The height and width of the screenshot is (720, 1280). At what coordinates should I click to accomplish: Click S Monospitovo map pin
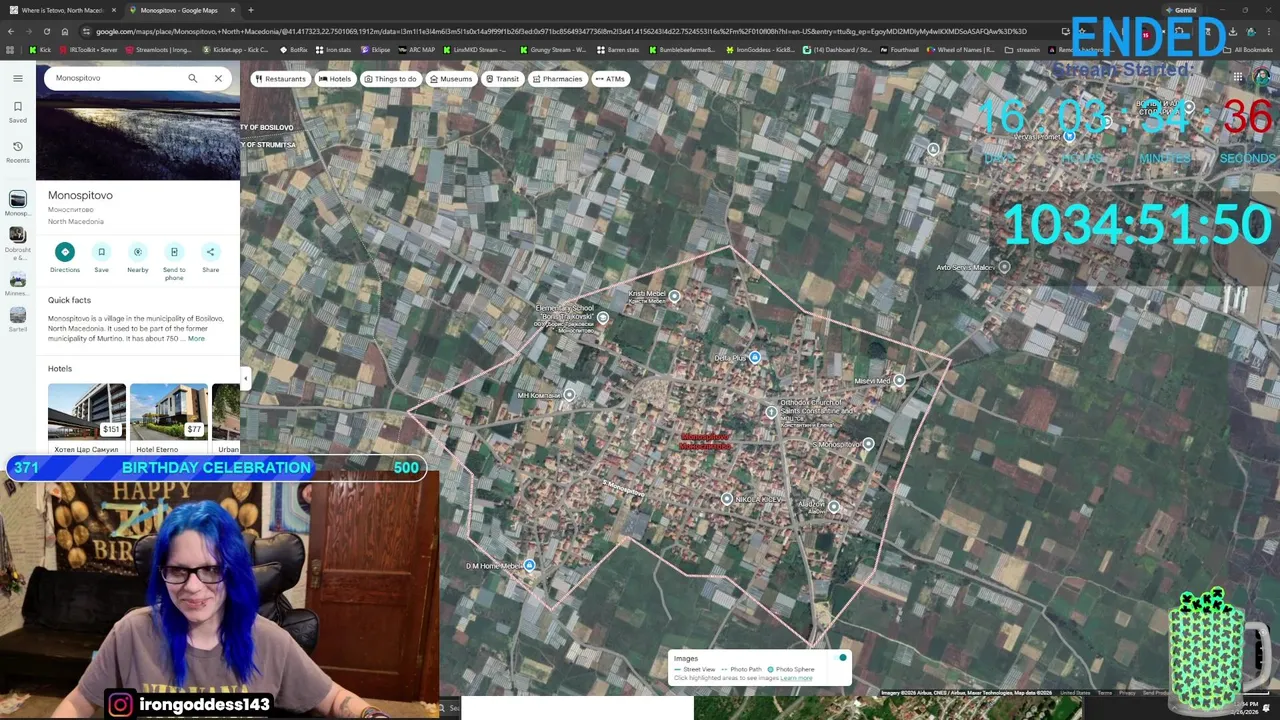point(868,444)
